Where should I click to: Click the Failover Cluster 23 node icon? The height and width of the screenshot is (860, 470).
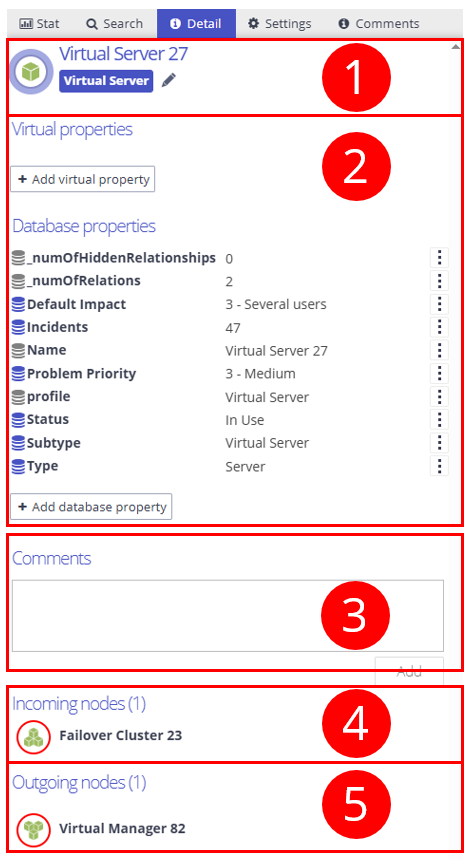tap(34, 736)
